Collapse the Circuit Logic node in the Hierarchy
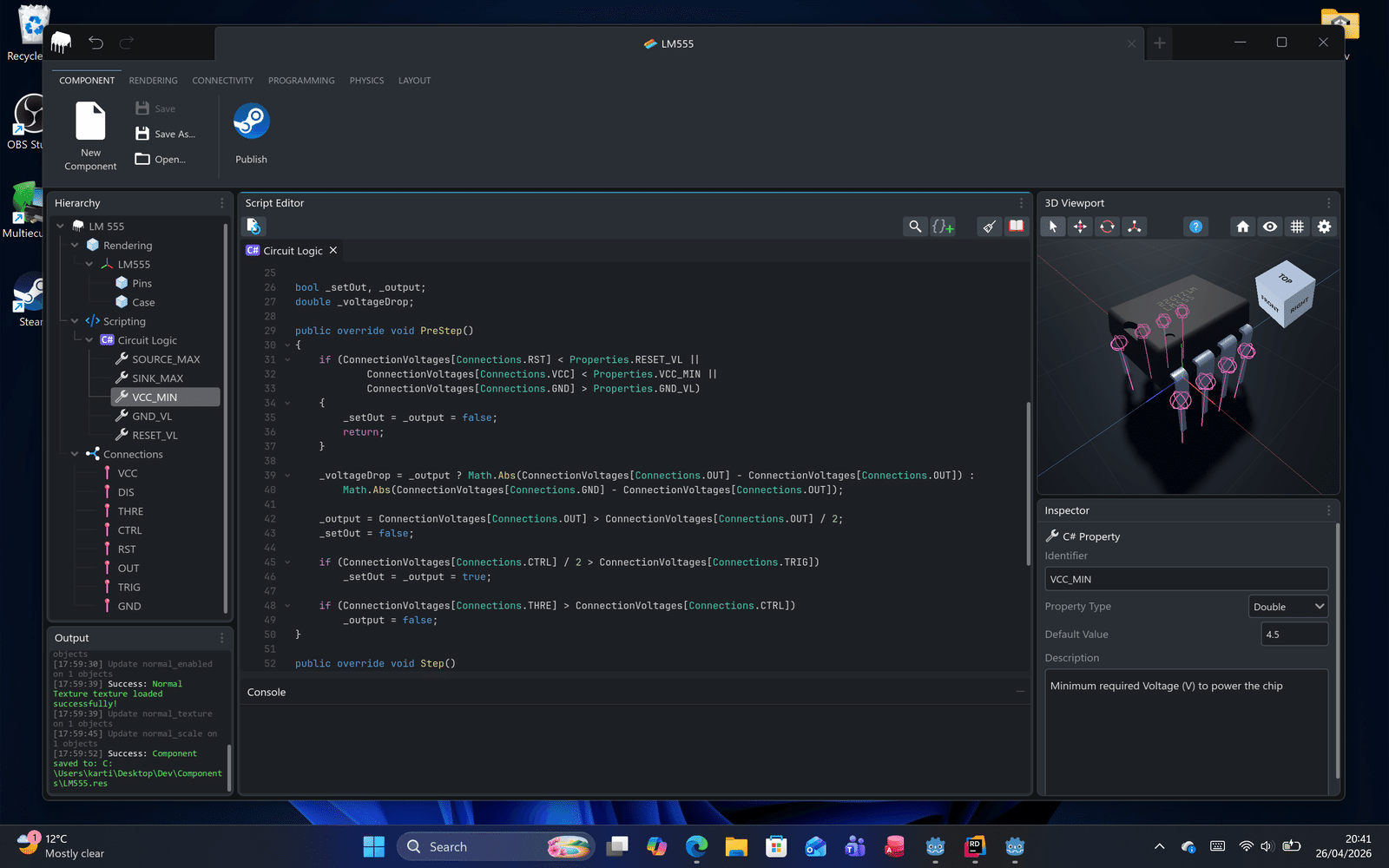Viewport: 1389px width, 868px height. pyautogui.click(x=89, y=340)
